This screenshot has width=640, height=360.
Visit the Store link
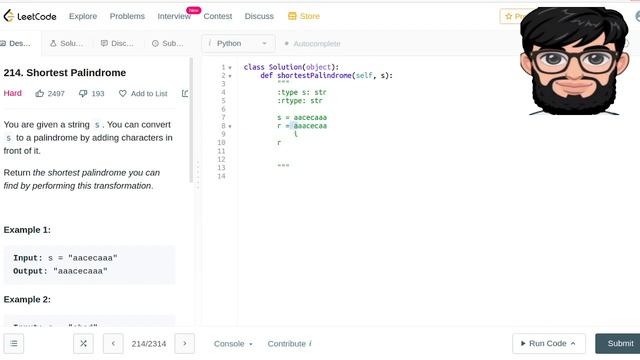point(310,16)
